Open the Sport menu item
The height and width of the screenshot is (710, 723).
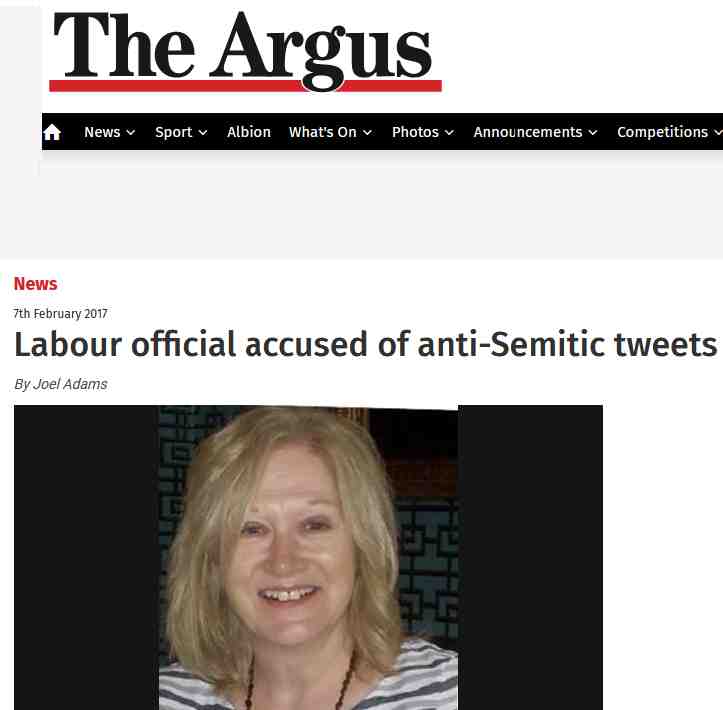(x=173, y=133)
